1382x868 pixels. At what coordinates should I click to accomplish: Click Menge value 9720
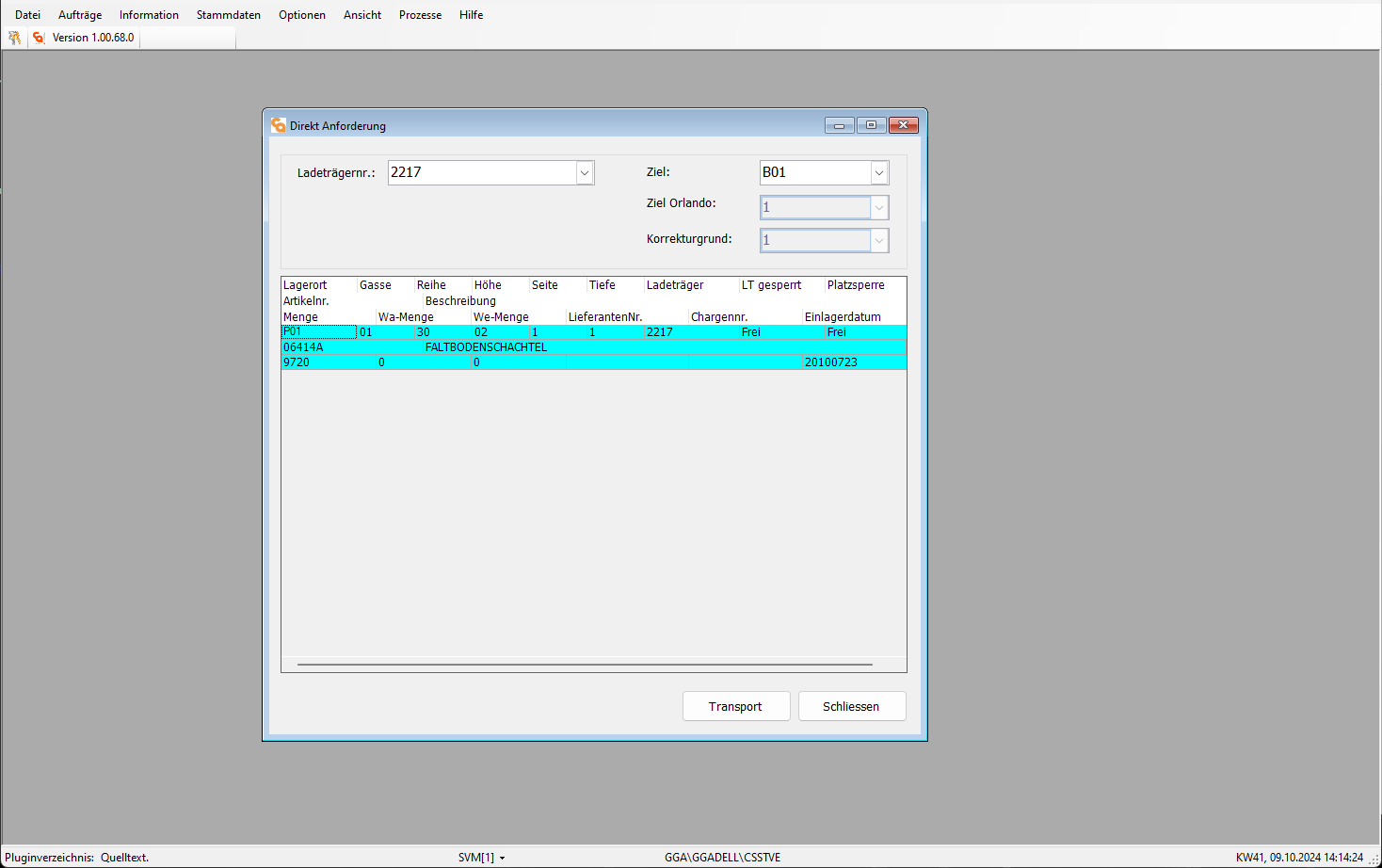coord(297,362)
